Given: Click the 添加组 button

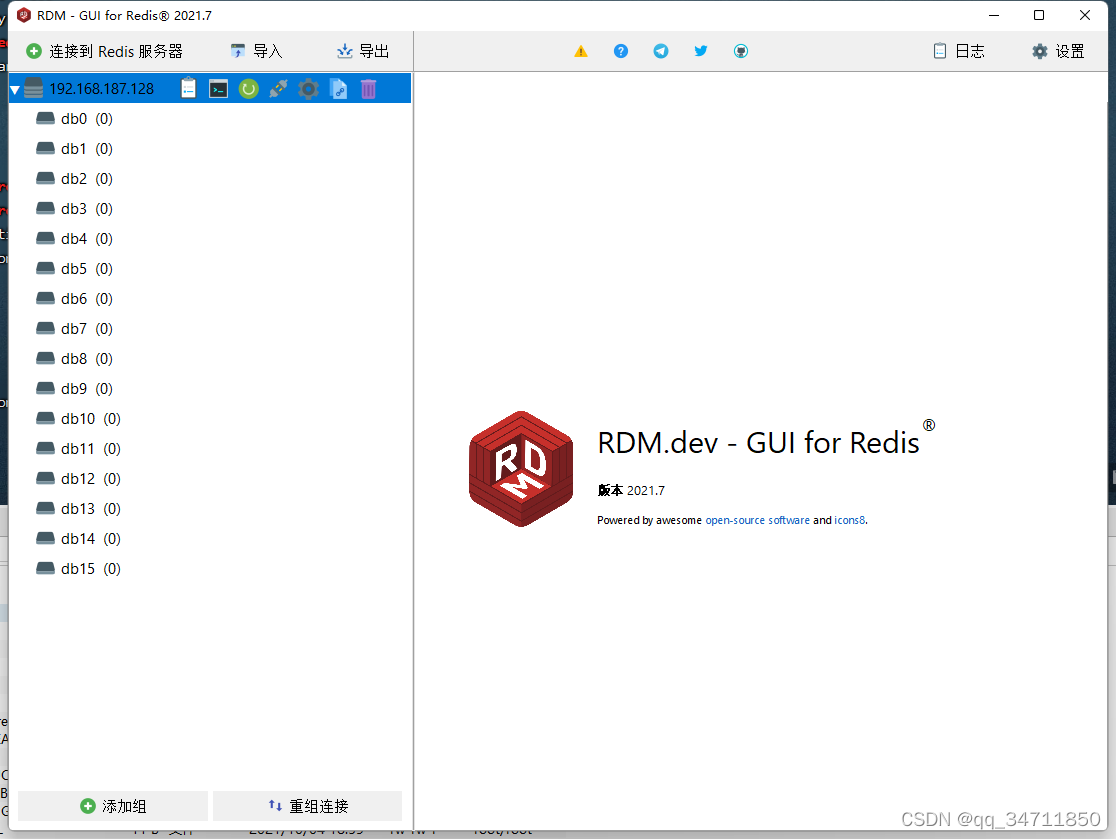Looking at the screenshot, I should tap(112, 806).
